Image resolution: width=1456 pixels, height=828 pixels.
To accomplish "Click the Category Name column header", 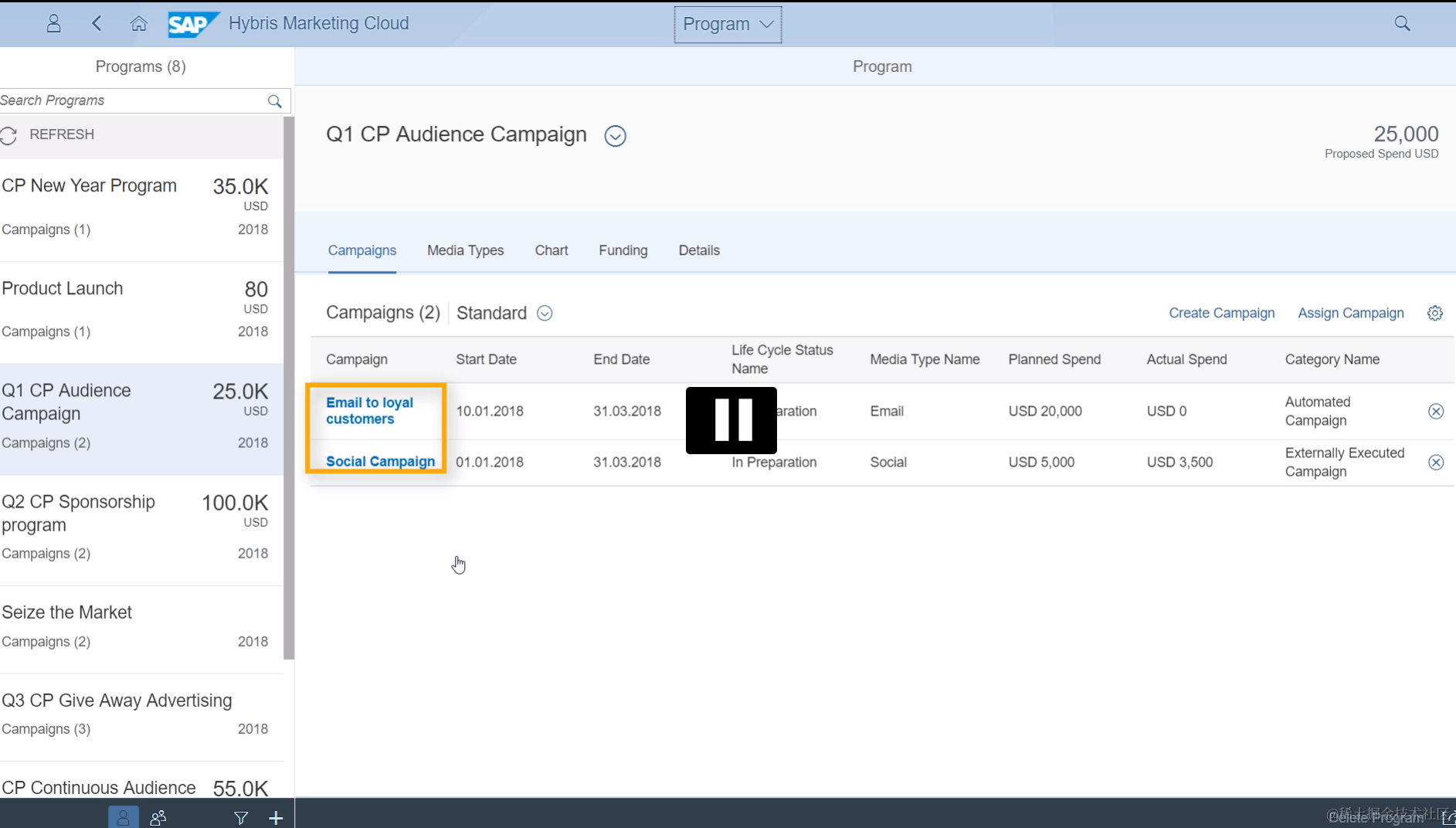I will [1332, 359].
